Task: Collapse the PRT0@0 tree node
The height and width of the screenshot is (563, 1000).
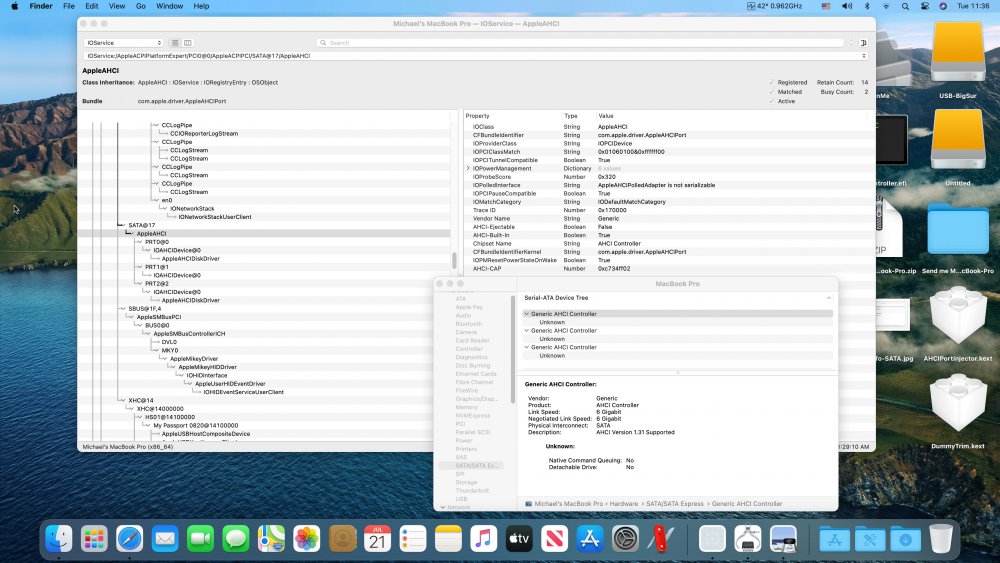Action: (139, 242)
